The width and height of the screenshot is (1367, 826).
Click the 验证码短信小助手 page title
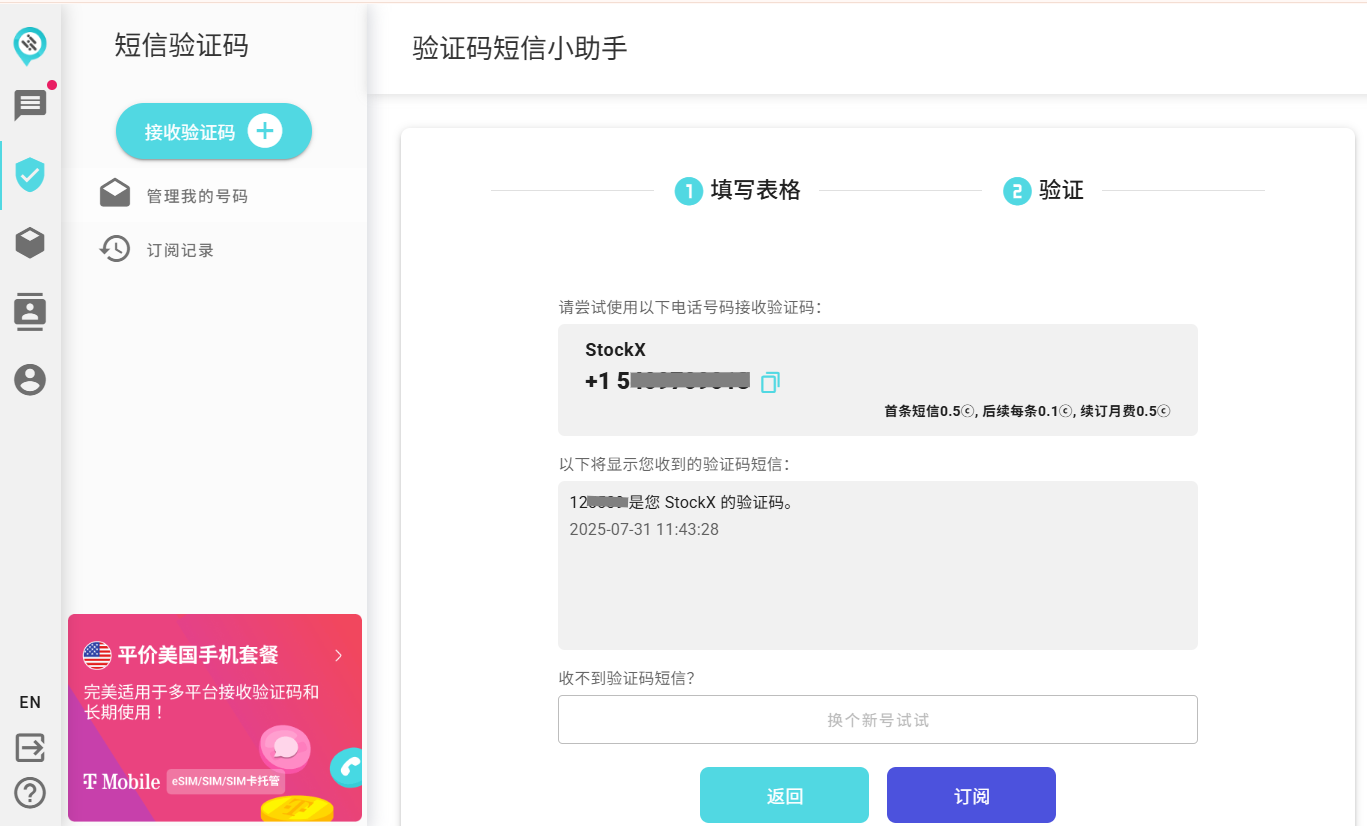click(520, 48)
